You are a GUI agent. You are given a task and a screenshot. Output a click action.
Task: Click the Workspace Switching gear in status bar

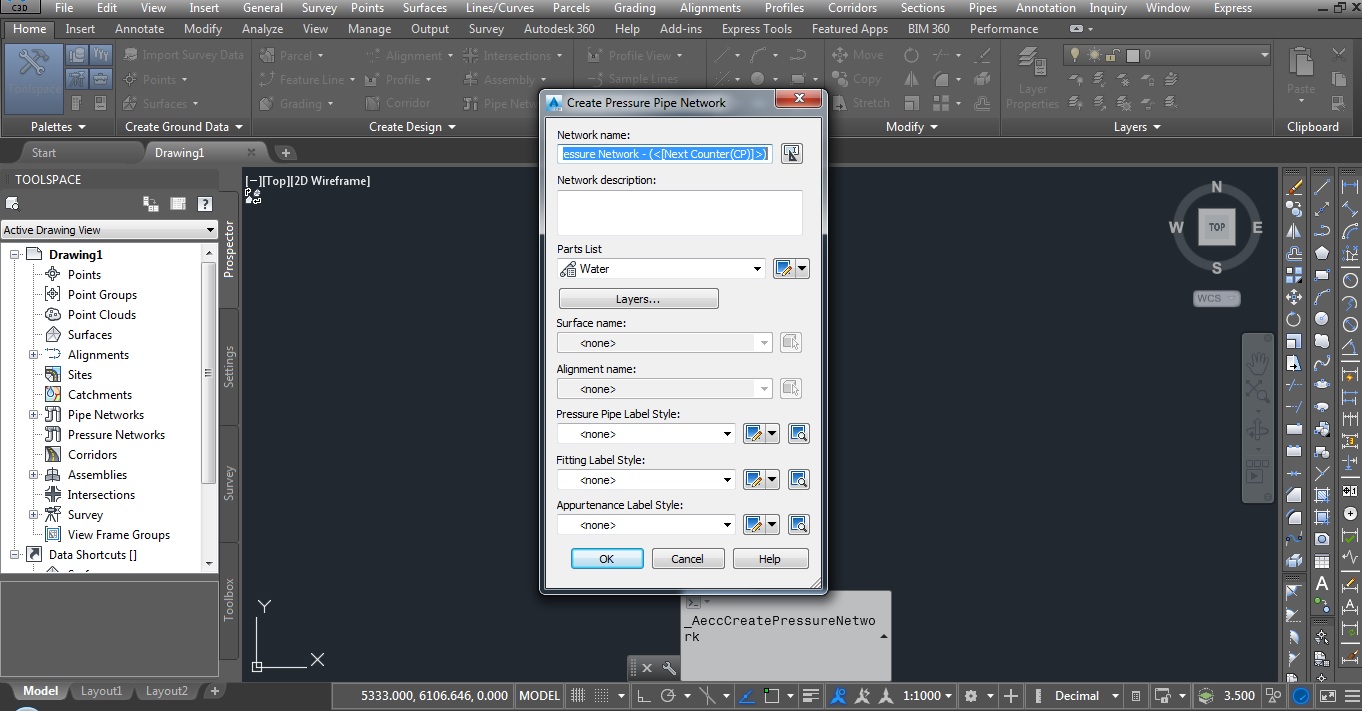(x=970, y=696)
